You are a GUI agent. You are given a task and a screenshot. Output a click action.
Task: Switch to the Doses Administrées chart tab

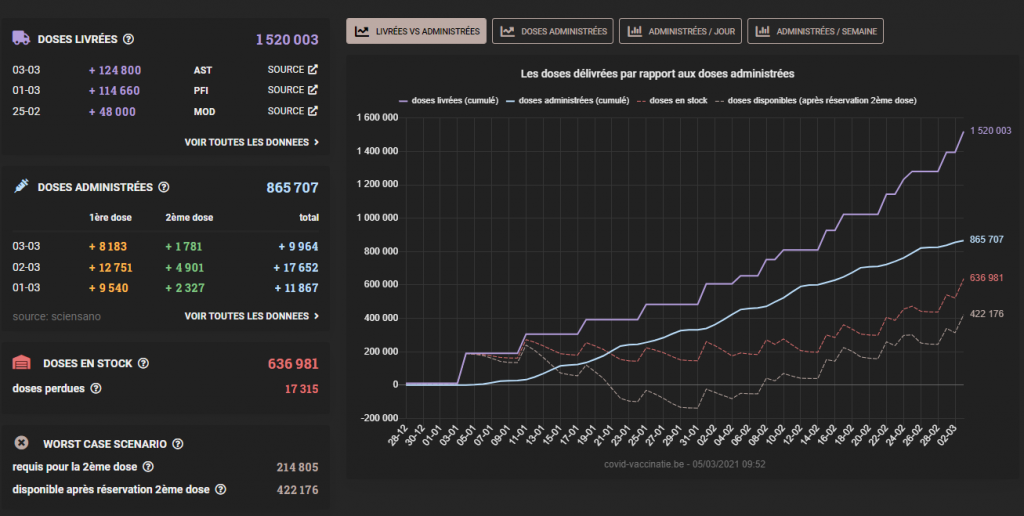(x=553, y=31)
